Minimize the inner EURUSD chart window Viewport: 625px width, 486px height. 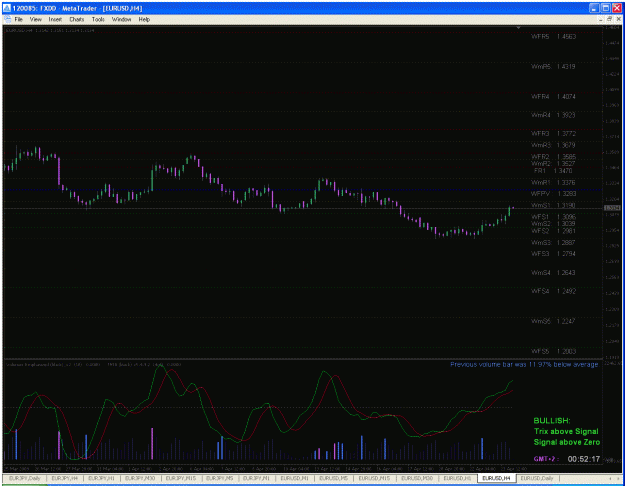[601, 19]
